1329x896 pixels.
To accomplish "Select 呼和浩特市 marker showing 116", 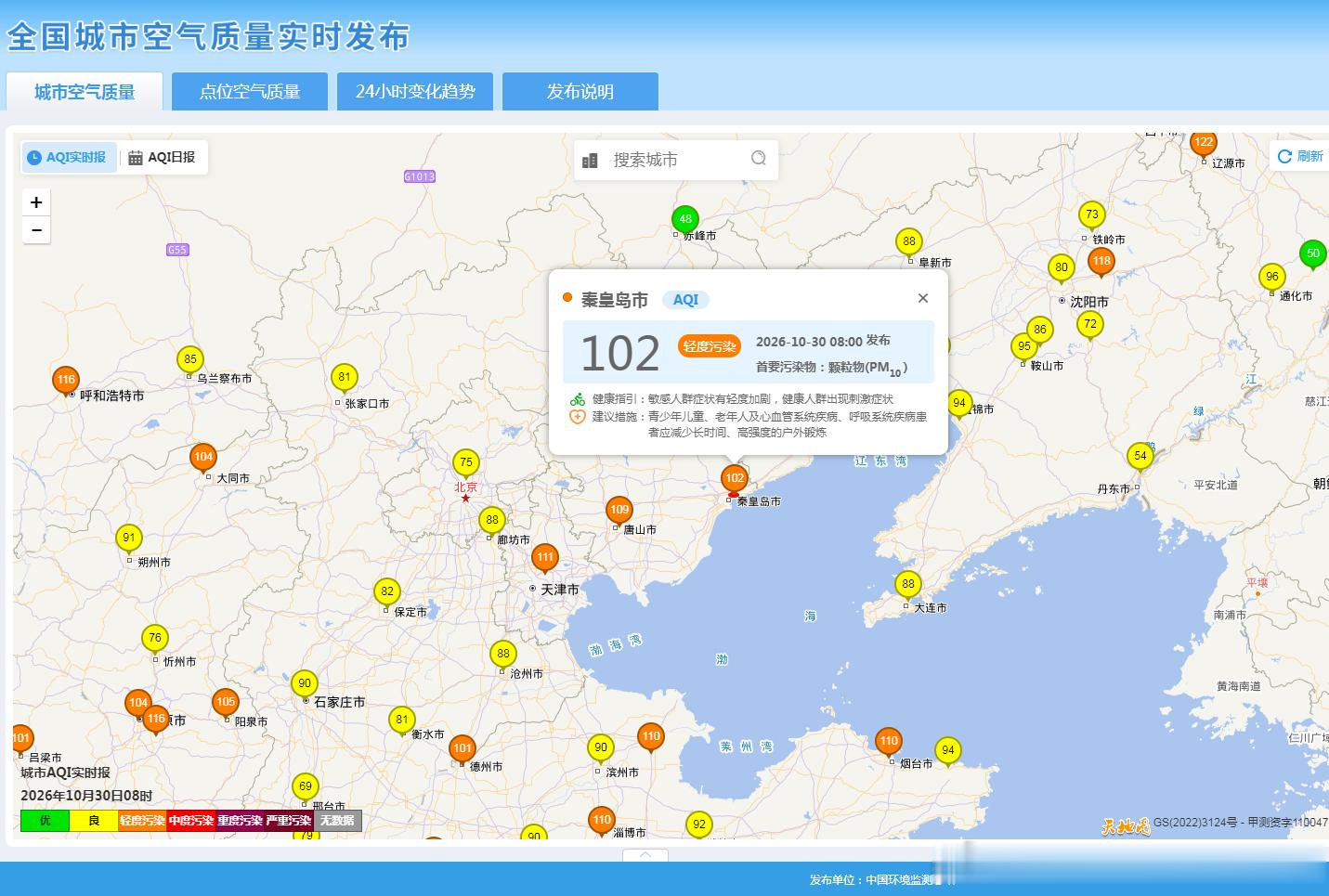I will [x=66, y=381].
